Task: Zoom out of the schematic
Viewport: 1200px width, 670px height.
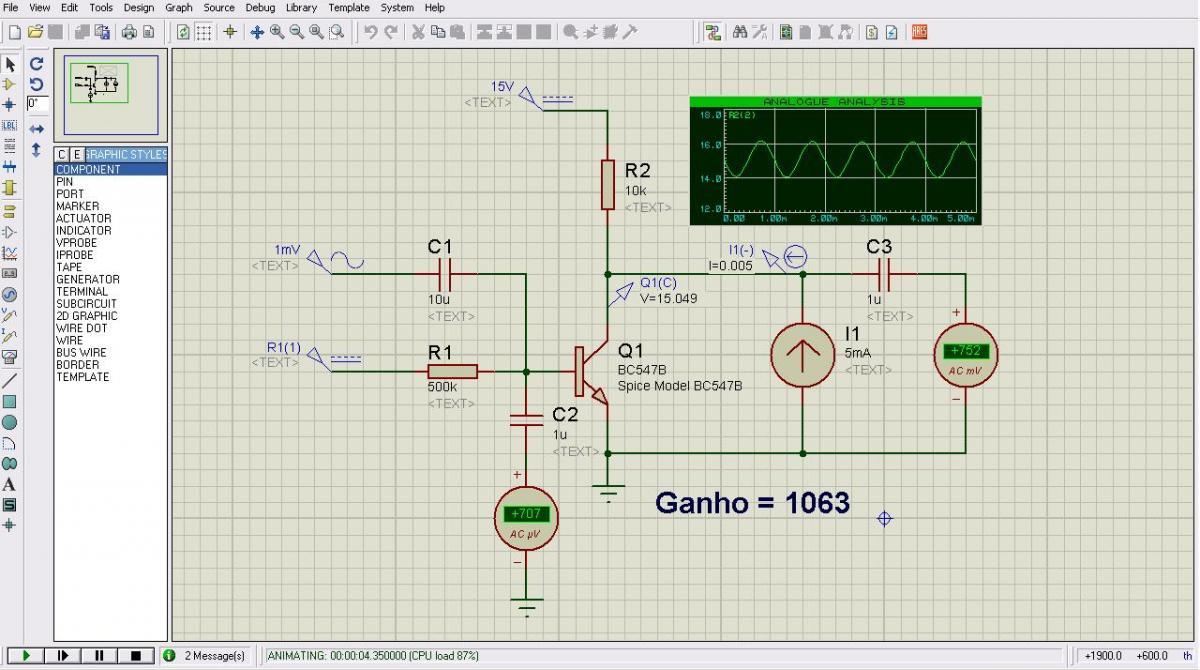Action: [x=297, y=32]
